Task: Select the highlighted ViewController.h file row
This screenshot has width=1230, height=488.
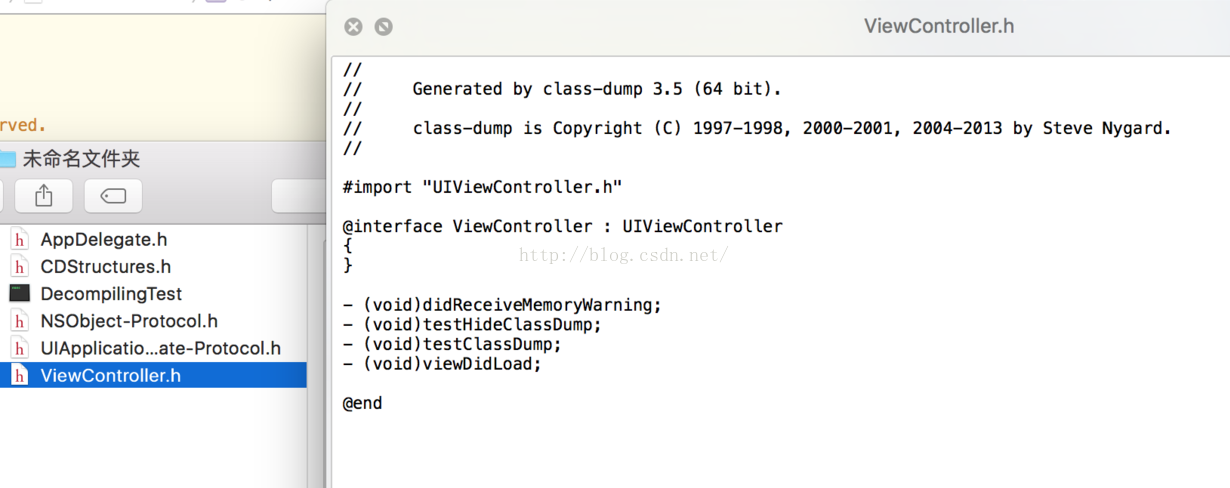Action: pyautogui.click(x=110, y=376)
